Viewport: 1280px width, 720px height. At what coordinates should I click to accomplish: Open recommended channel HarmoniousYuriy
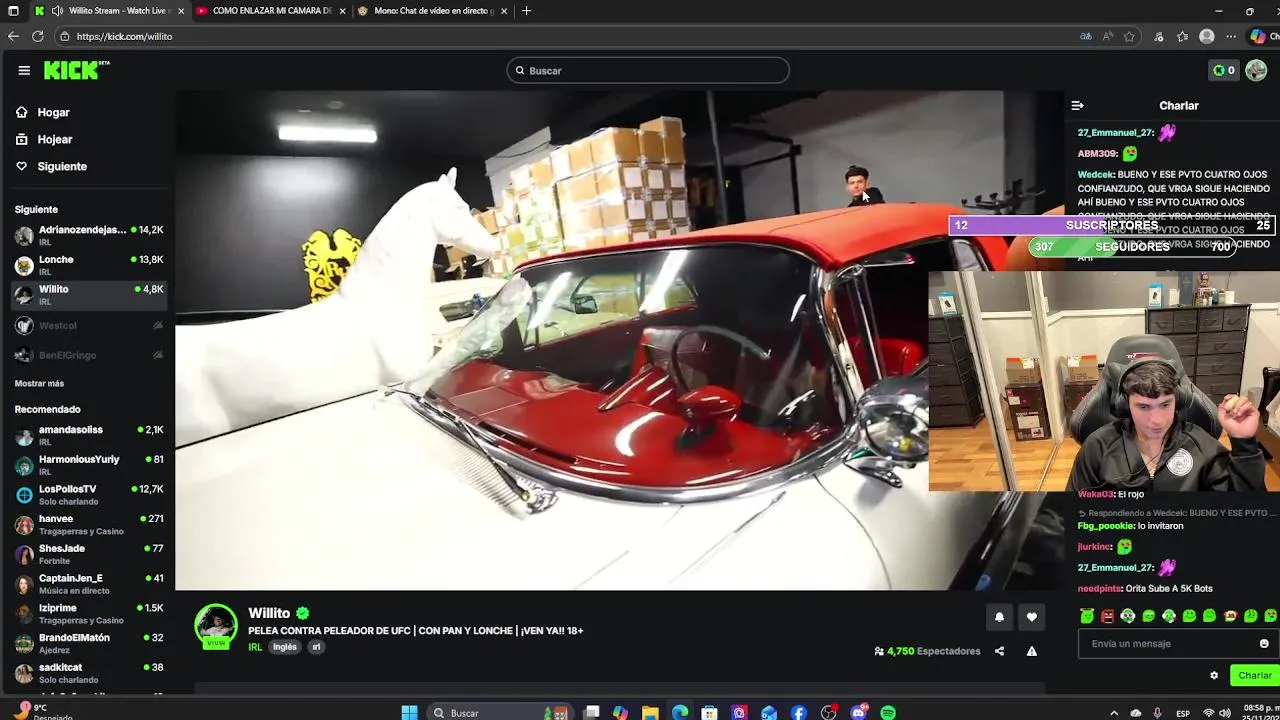[x=89, y=465]
